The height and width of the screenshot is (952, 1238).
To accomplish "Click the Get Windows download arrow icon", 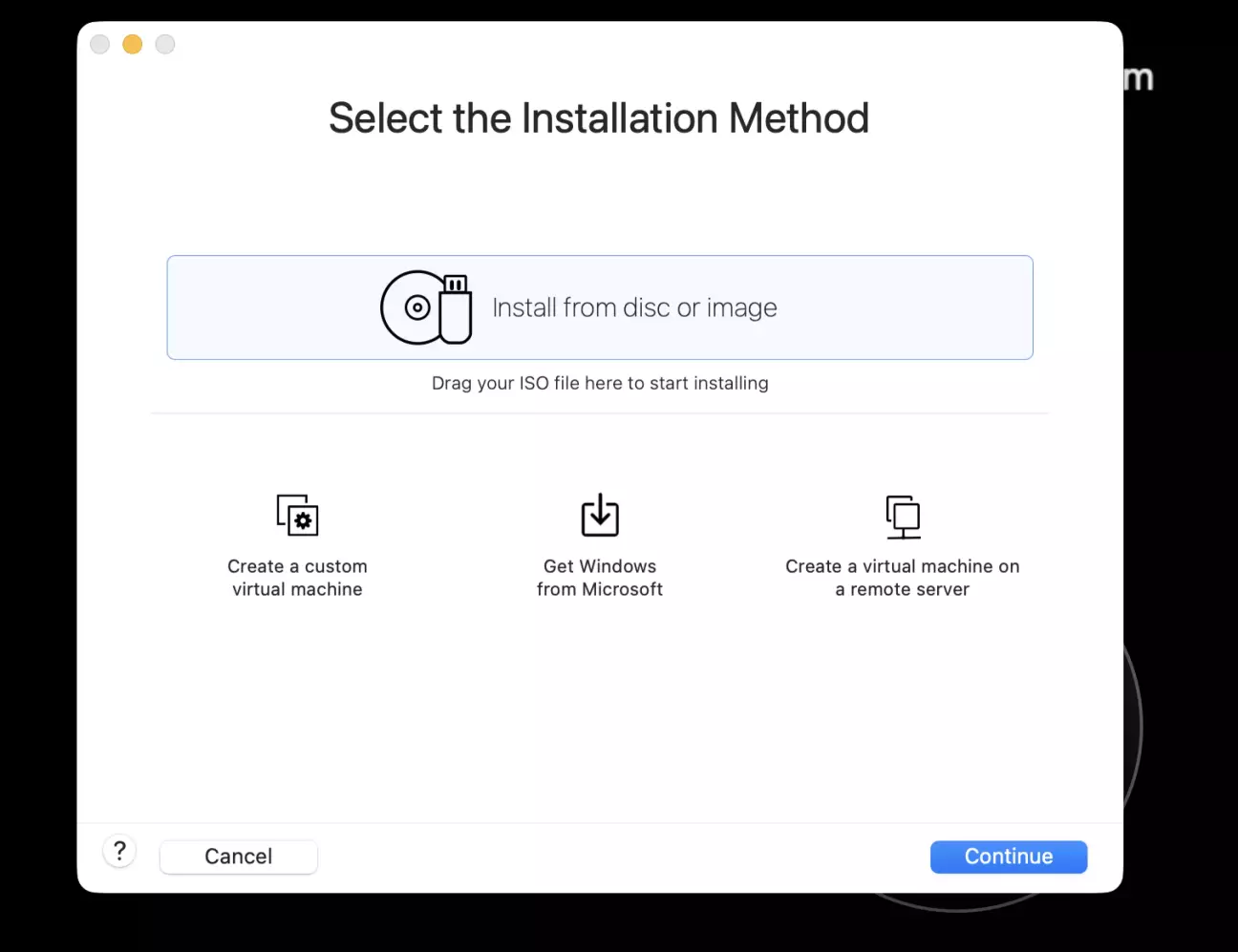I will point(600,516).
